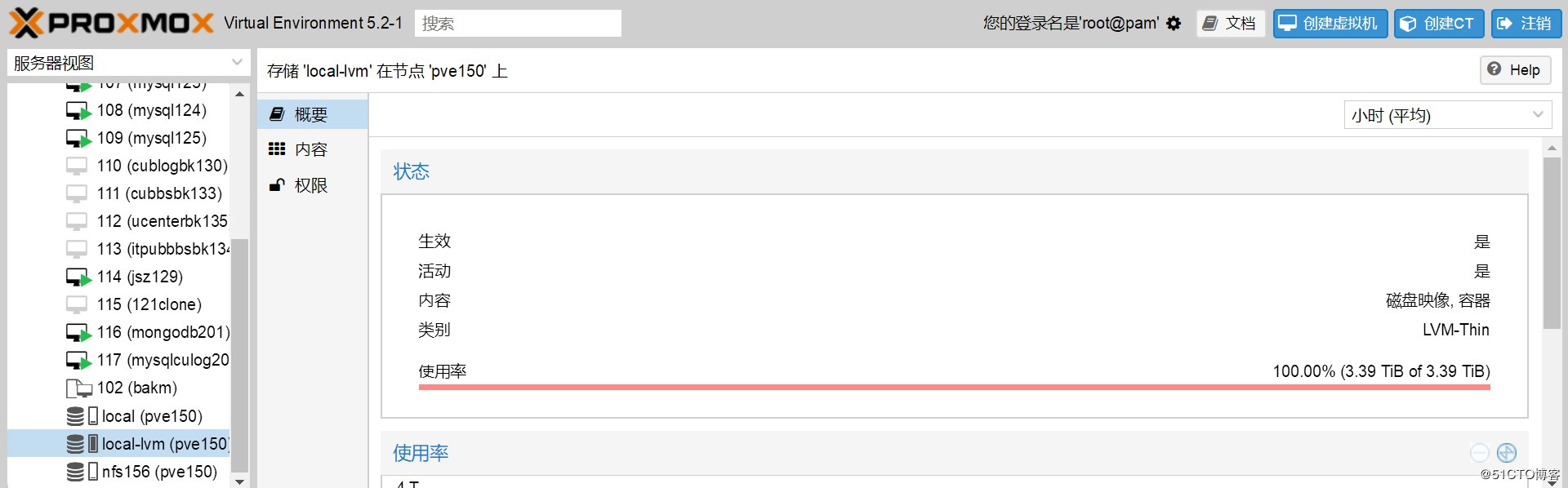Viewport: 1568px width, 488px height.
Task: Select the 概要 summary tab
Action: [313, 114]
